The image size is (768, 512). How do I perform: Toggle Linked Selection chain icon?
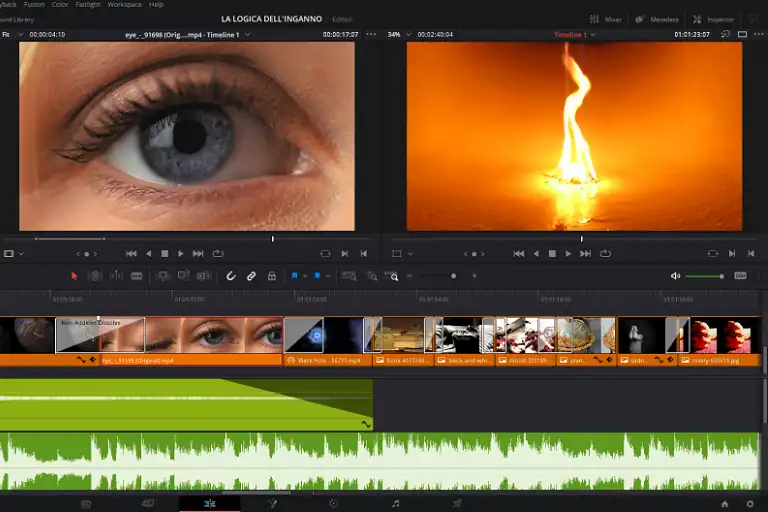pos(251,276)
